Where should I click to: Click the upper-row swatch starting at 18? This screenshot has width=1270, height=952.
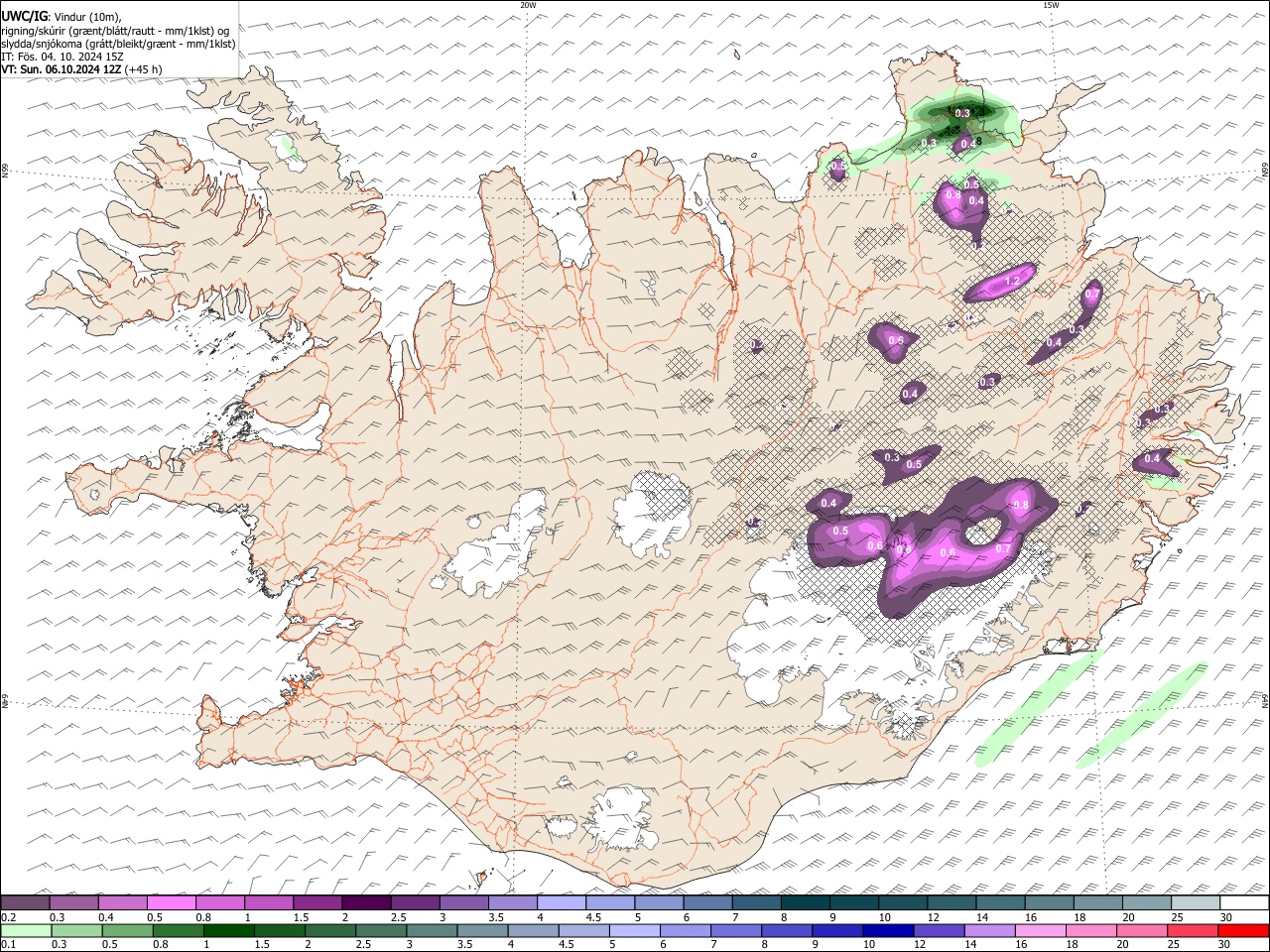[1098, 902]
